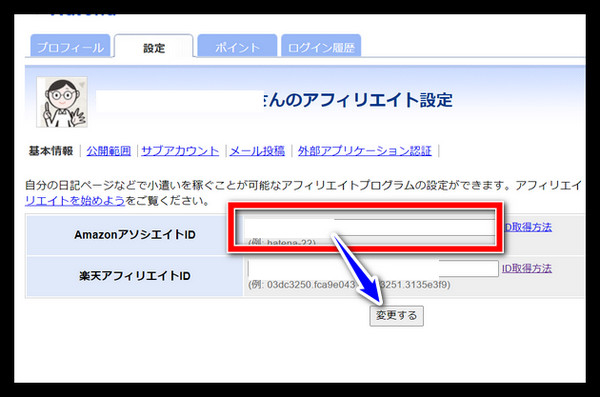Click the 変更する button
Image resolution: width=600 pixels, height=397 pixels.
396,316
